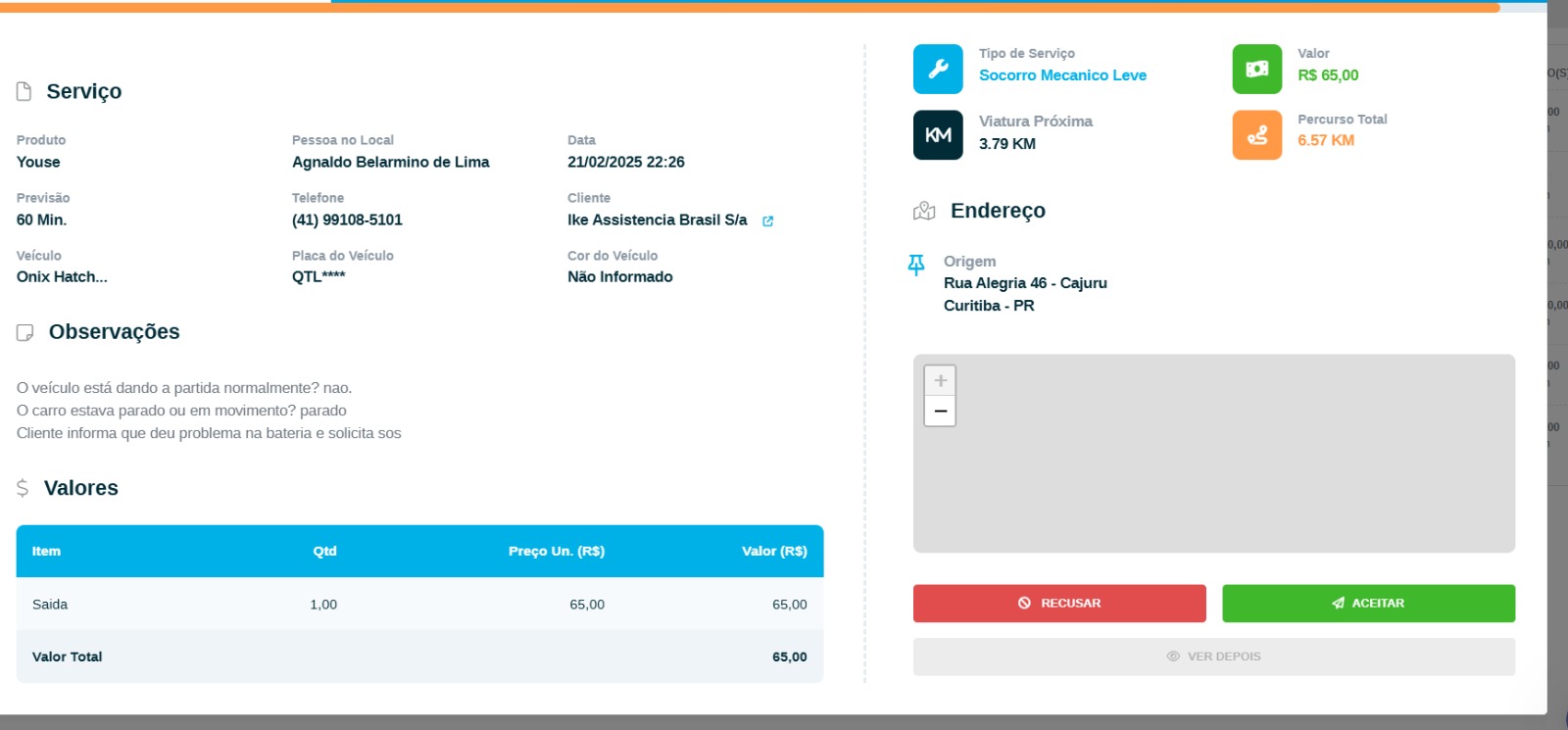
Task: Zoom in on the map
Action: click(940, 381)
